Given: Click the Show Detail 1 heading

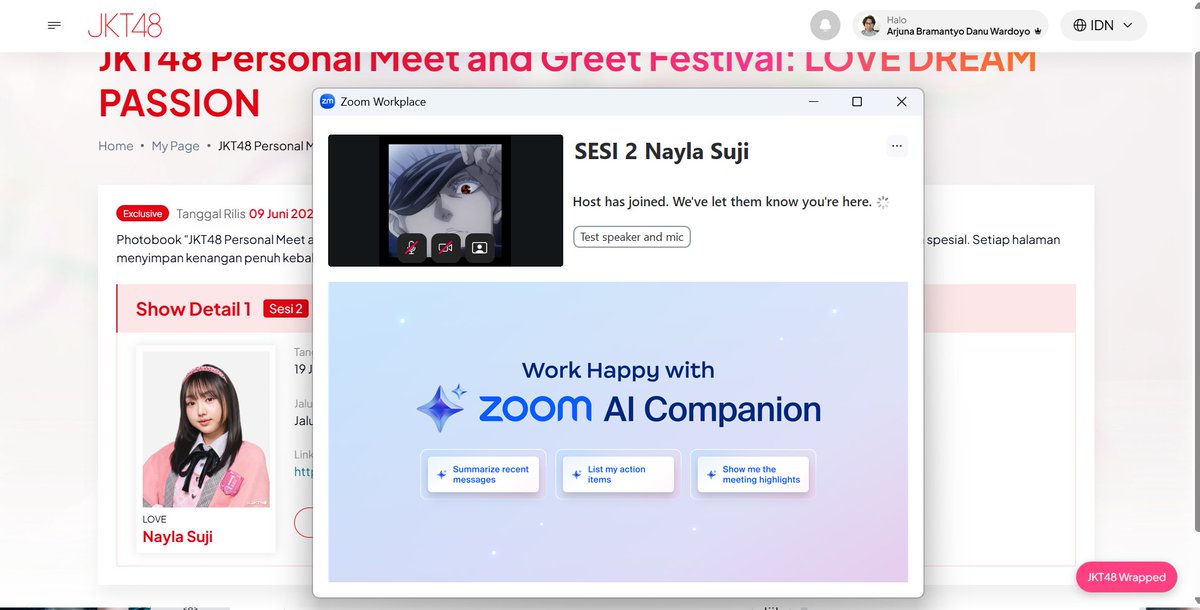Looking at the screenshot, I should 193,309.
